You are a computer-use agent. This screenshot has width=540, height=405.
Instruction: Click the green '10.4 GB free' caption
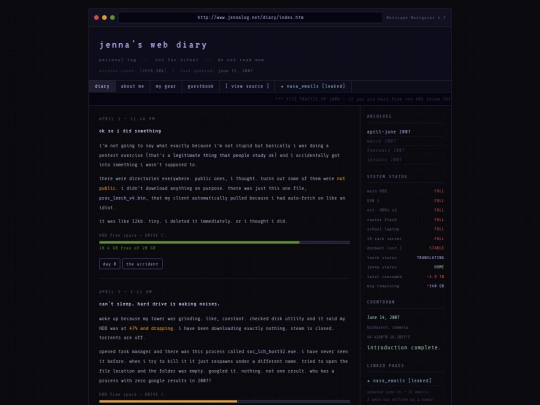(127, 248)
